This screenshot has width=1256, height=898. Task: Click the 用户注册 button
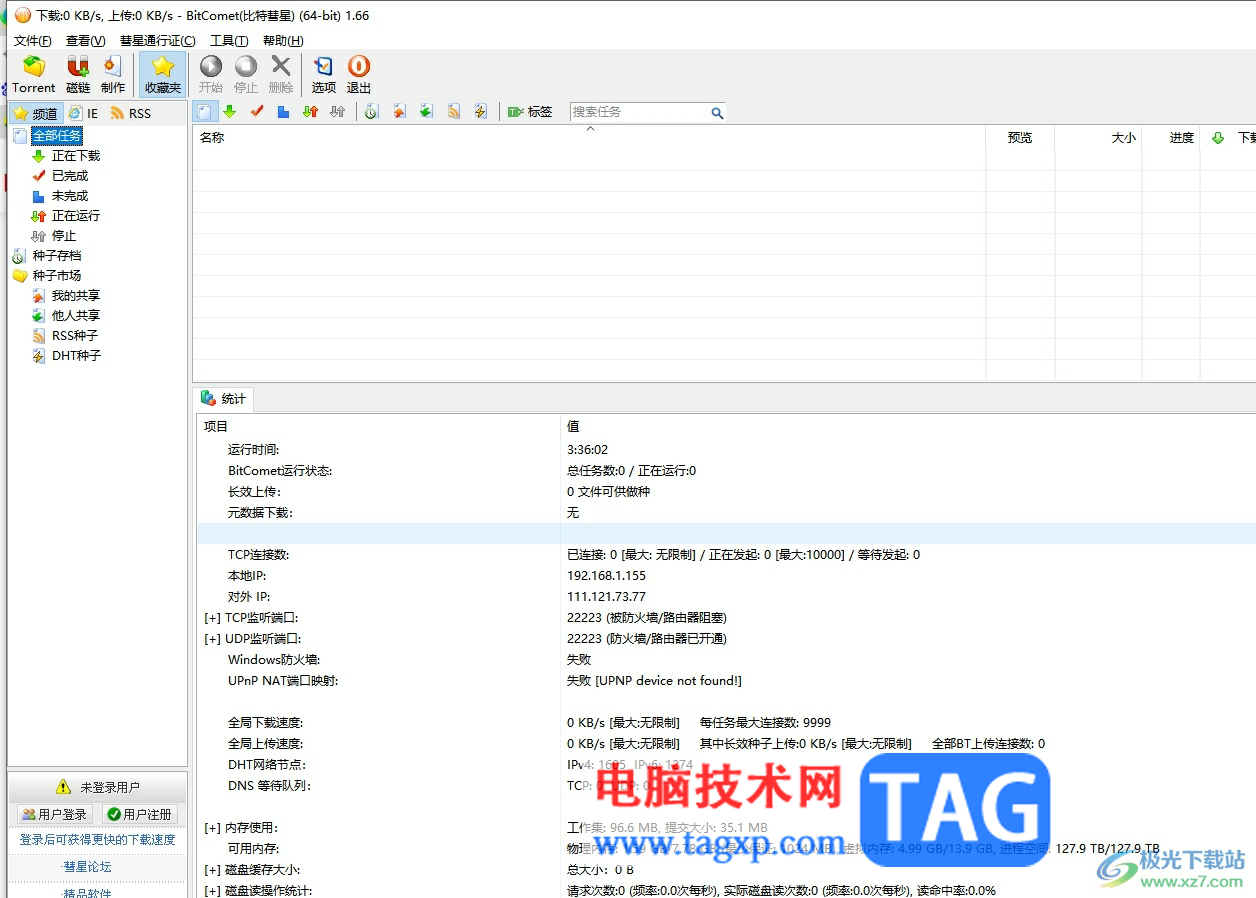click(x=140, y=815)
